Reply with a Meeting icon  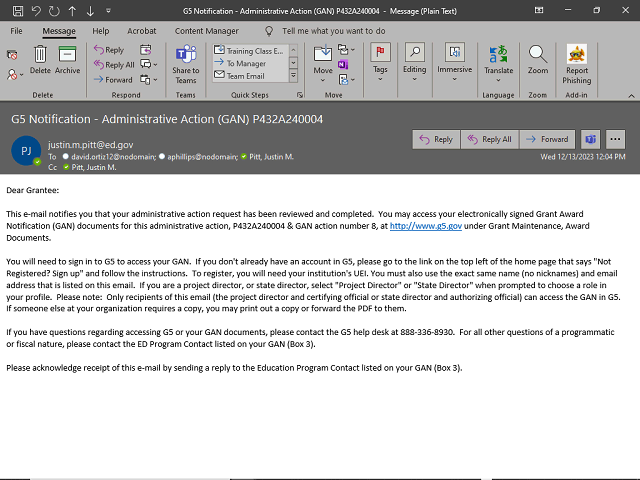click(146, 50)
